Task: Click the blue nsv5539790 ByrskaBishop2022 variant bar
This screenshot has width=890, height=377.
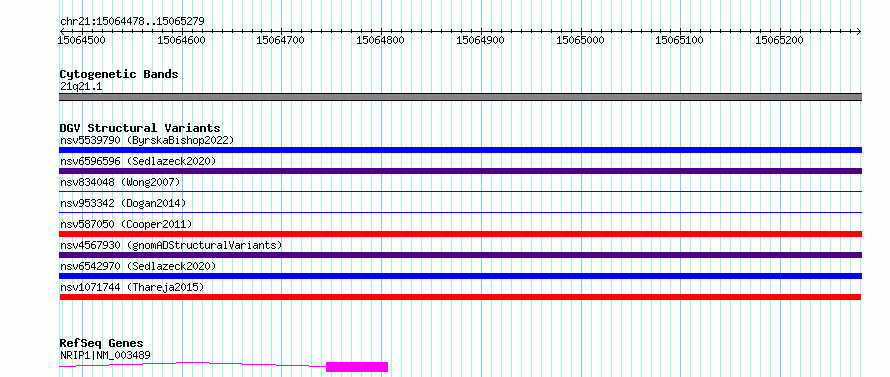Action: pos(460,150)
